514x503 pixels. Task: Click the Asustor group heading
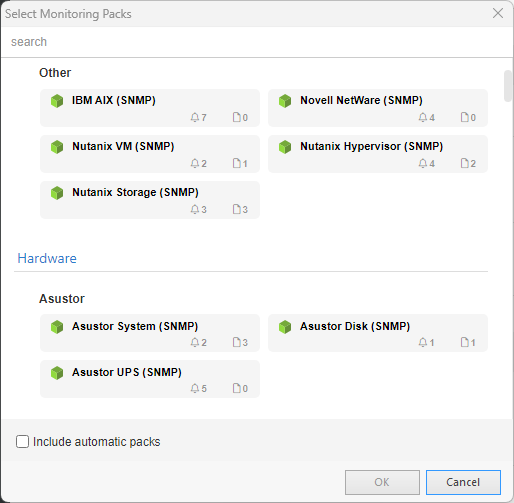tap(62, 299)
